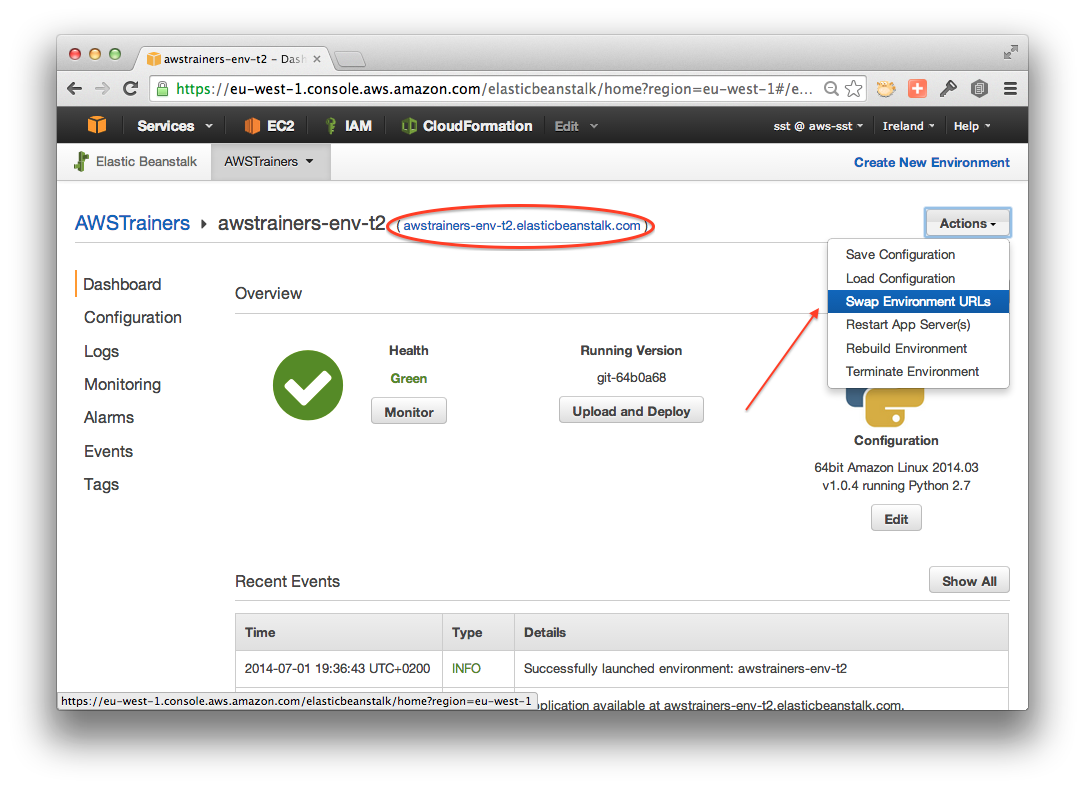Expand the AWSTrainers application dropdown

(270, 161)
